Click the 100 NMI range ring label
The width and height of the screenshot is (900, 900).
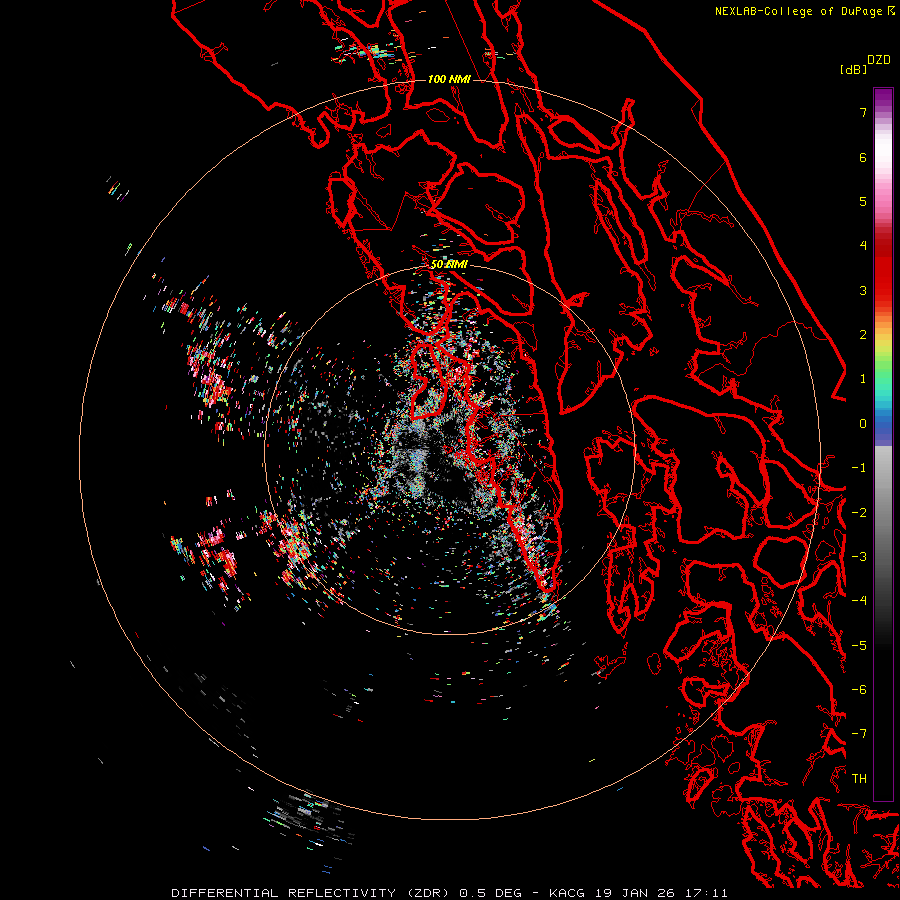tap(449, 79)
